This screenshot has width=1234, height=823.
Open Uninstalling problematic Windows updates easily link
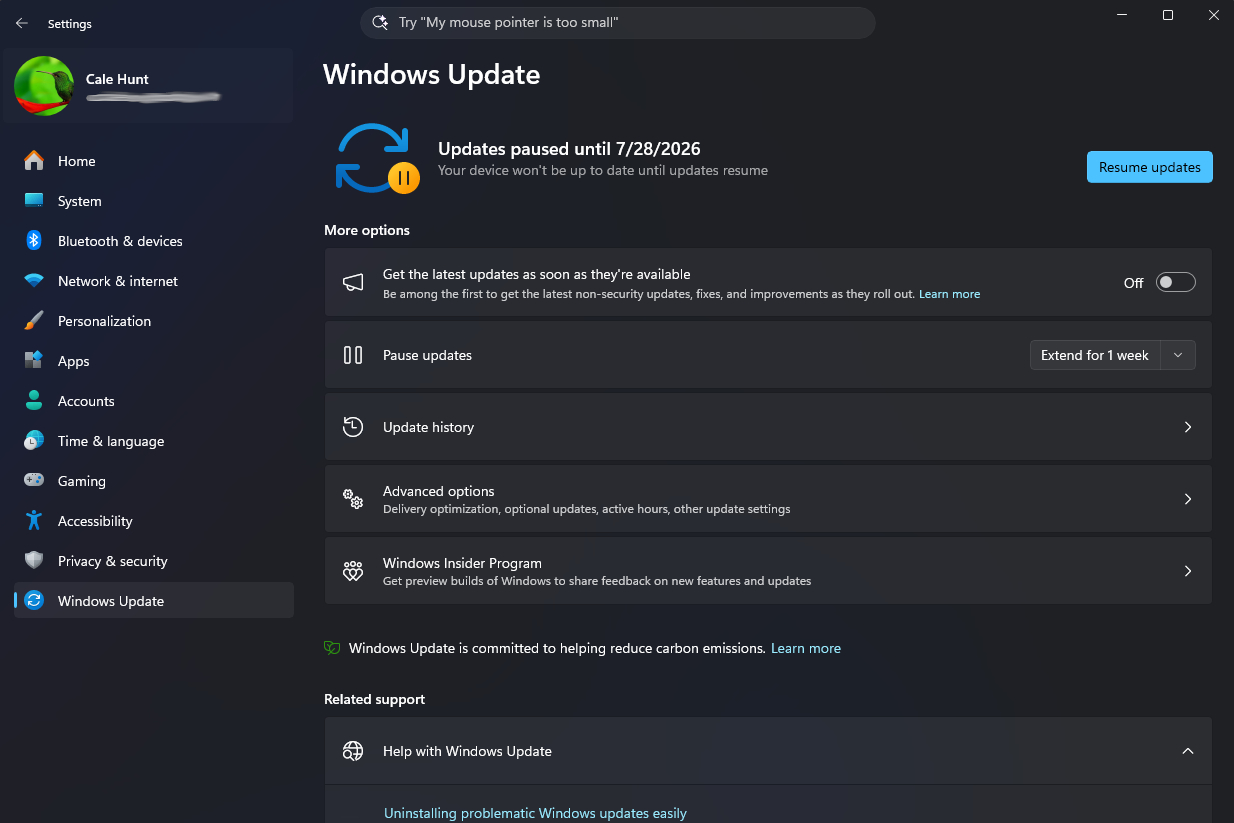pos(535,813)
